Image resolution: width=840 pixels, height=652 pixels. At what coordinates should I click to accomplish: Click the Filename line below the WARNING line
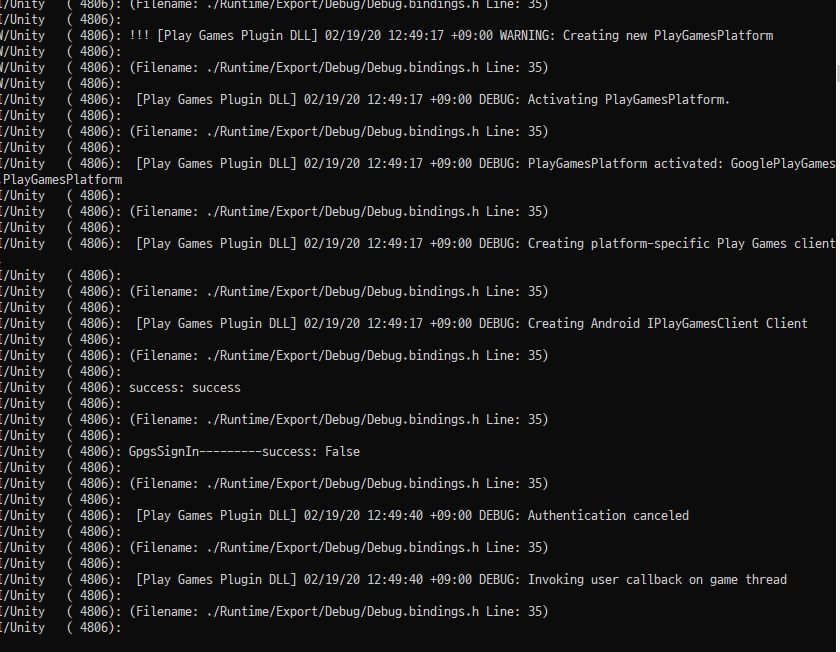click(x=339, y=68)
